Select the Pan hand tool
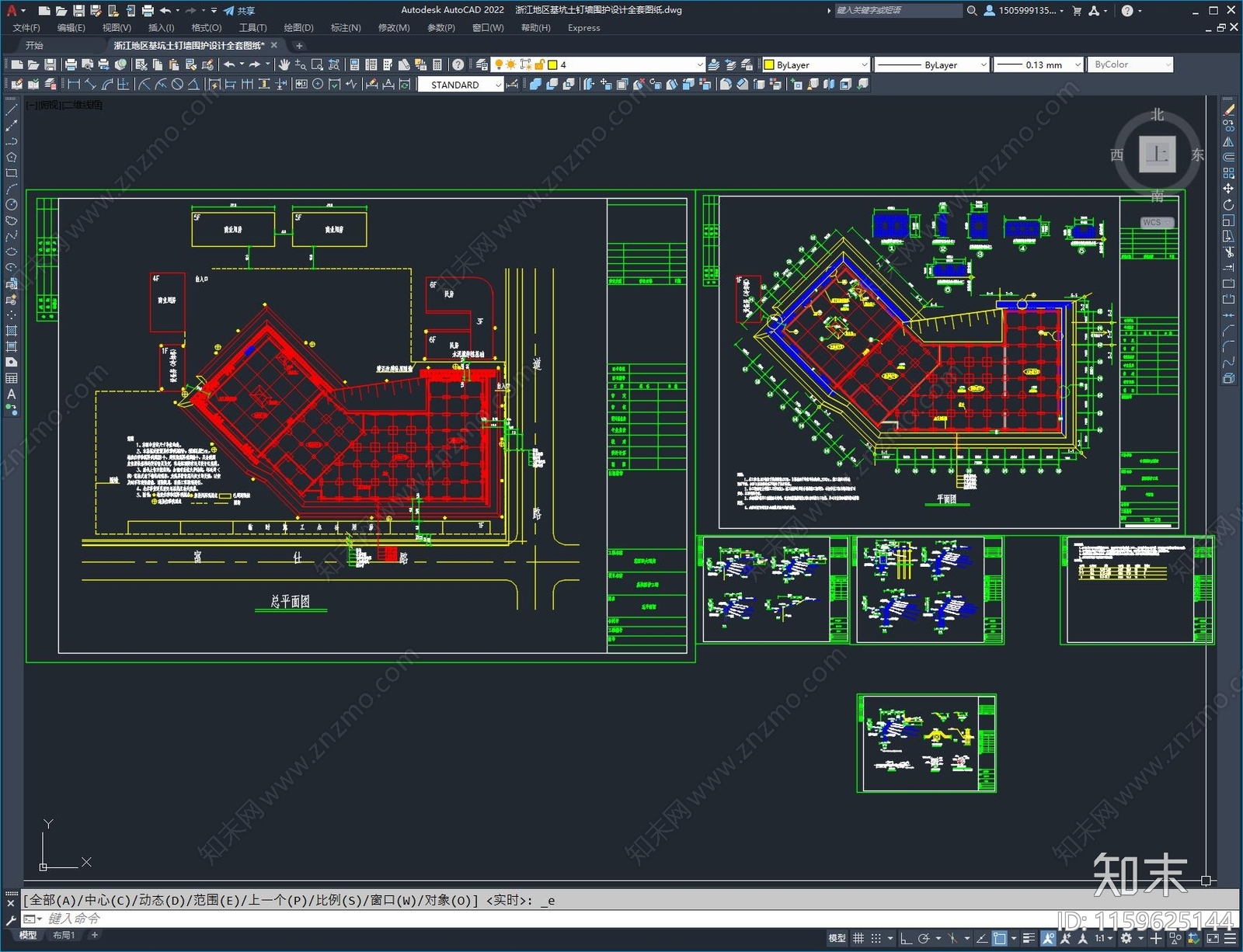 tap(284, 64)
